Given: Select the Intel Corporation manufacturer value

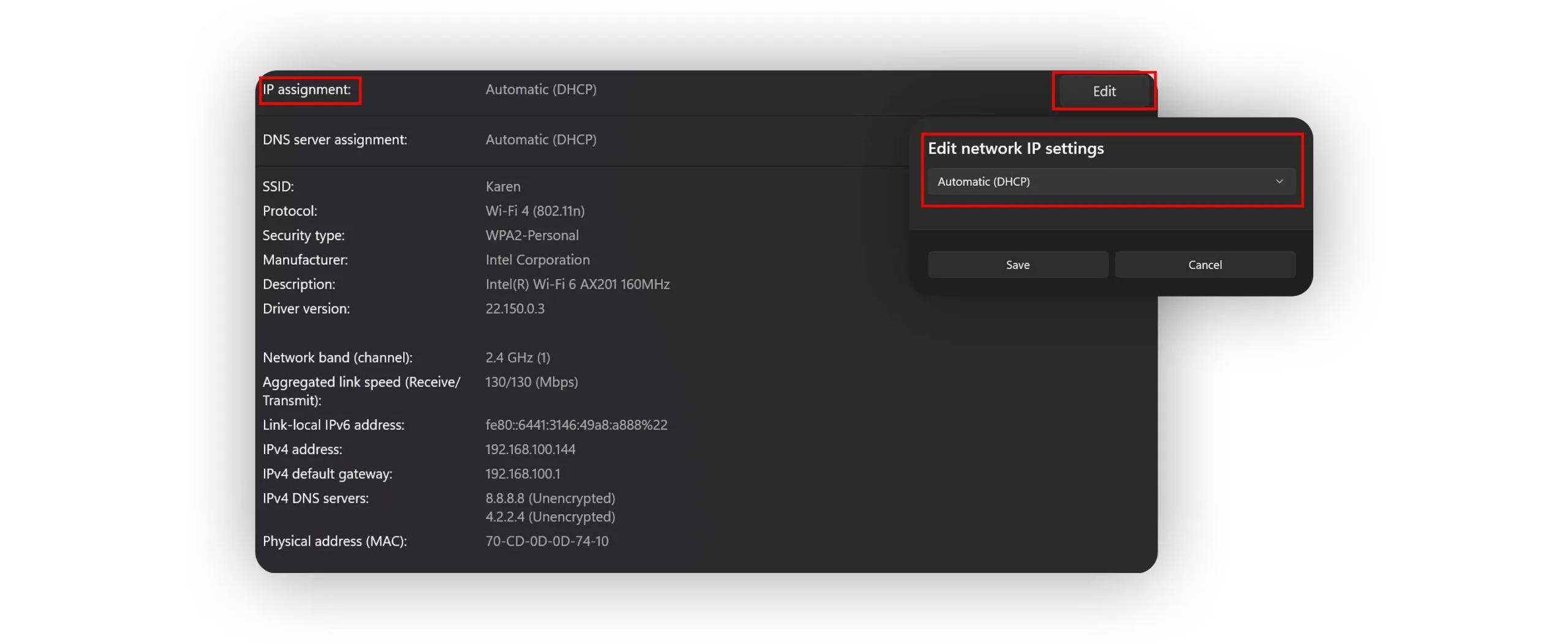Looking at the screenshot, I should [537, 260].
